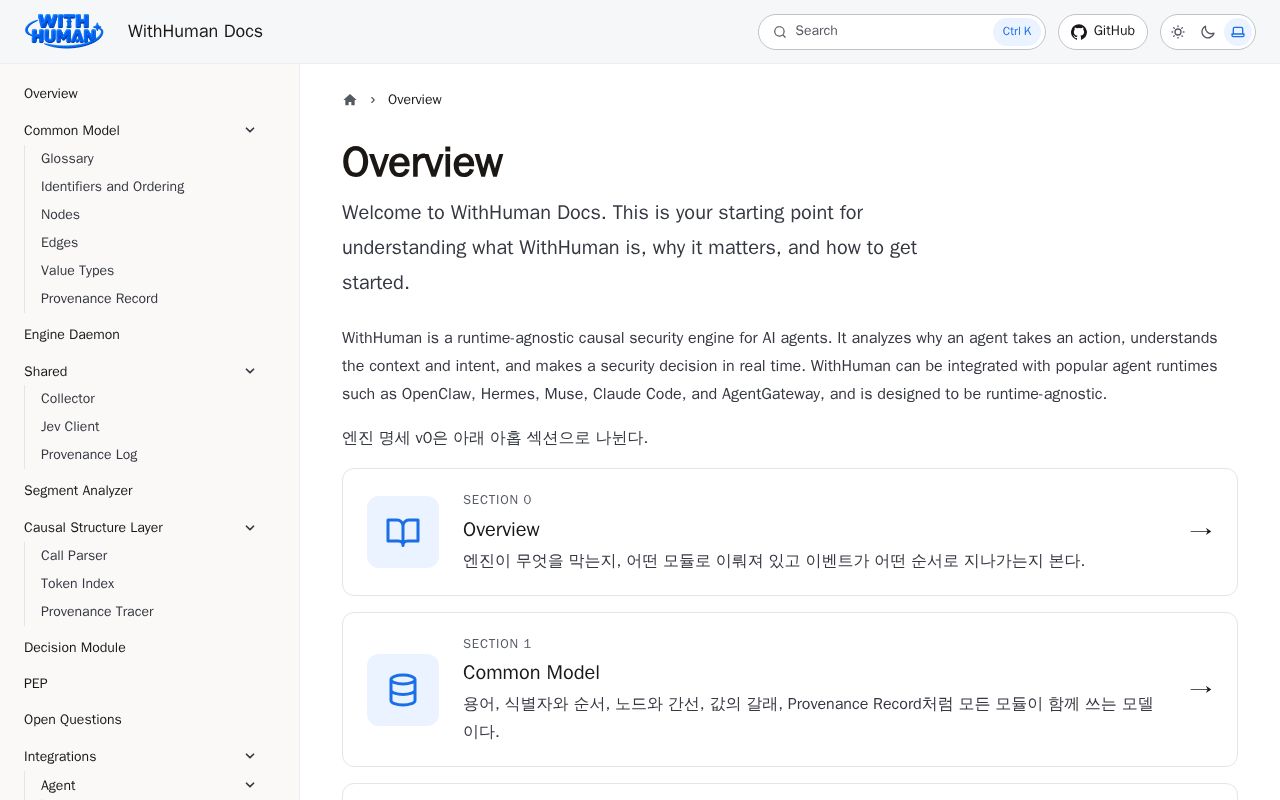Collapse the Agent sidebar subgroup

pyautogui.click(x=250, y=785)
